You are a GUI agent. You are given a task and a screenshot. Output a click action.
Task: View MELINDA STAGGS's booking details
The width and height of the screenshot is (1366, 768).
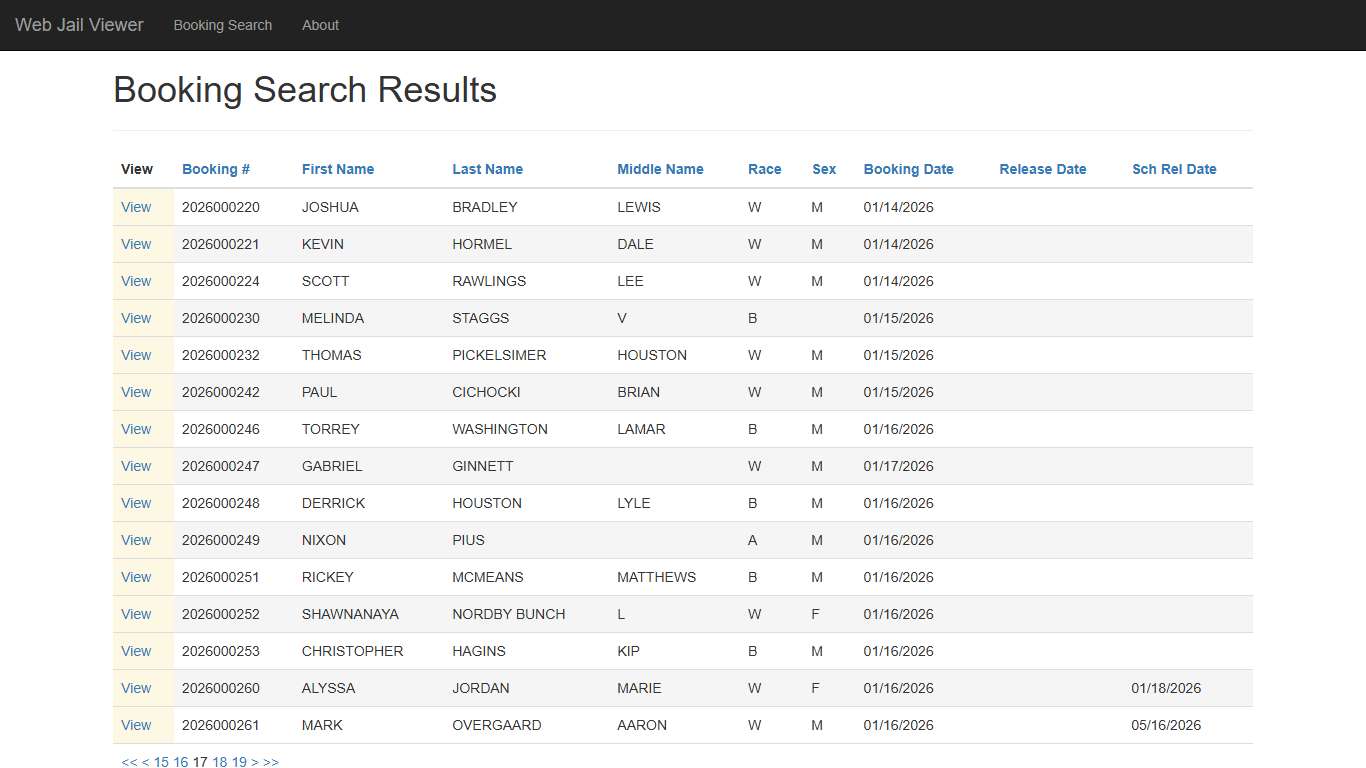[135, 318]
